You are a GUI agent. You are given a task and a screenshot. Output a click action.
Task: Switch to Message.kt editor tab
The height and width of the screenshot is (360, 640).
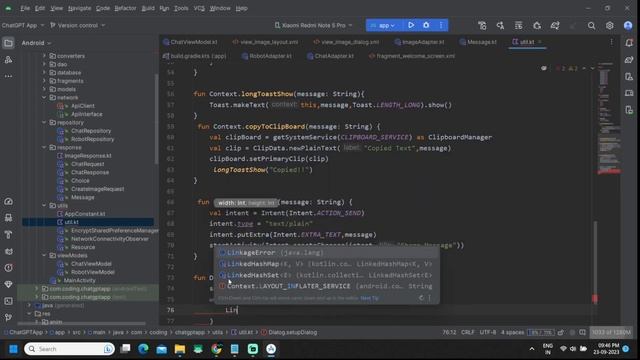(x=478, y=42)
